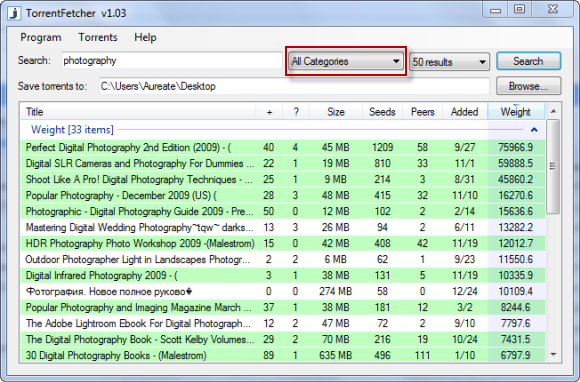Click peers value 111

coord(422,355)
